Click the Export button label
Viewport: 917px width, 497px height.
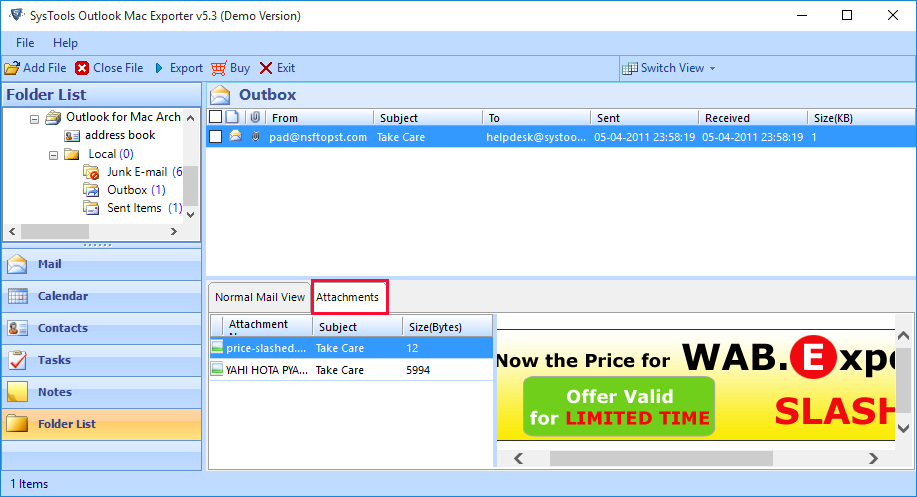(186, 68)
